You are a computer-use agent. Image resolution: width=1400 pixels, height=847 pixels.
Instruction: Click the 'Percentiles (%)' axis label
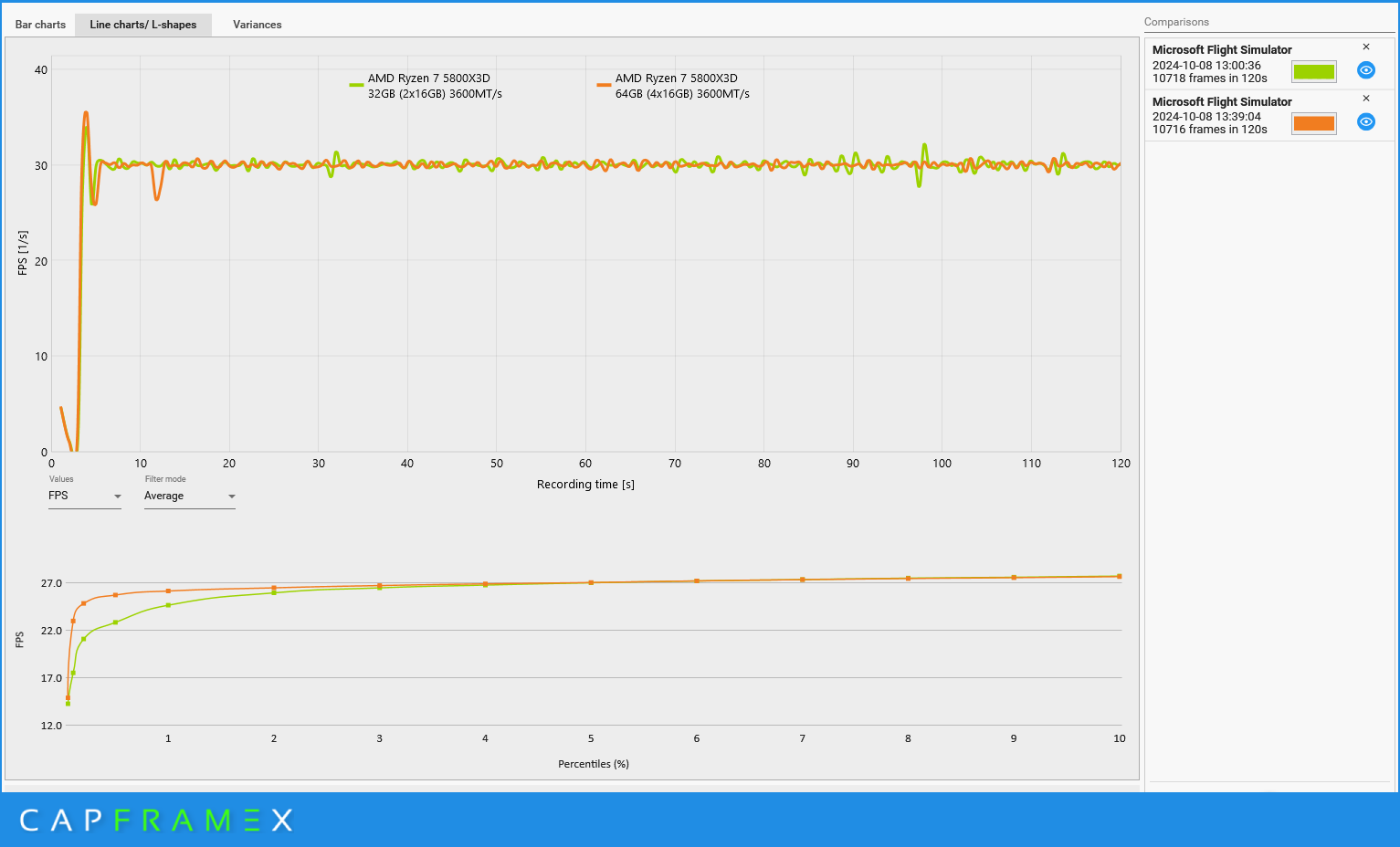pos(594,764)
